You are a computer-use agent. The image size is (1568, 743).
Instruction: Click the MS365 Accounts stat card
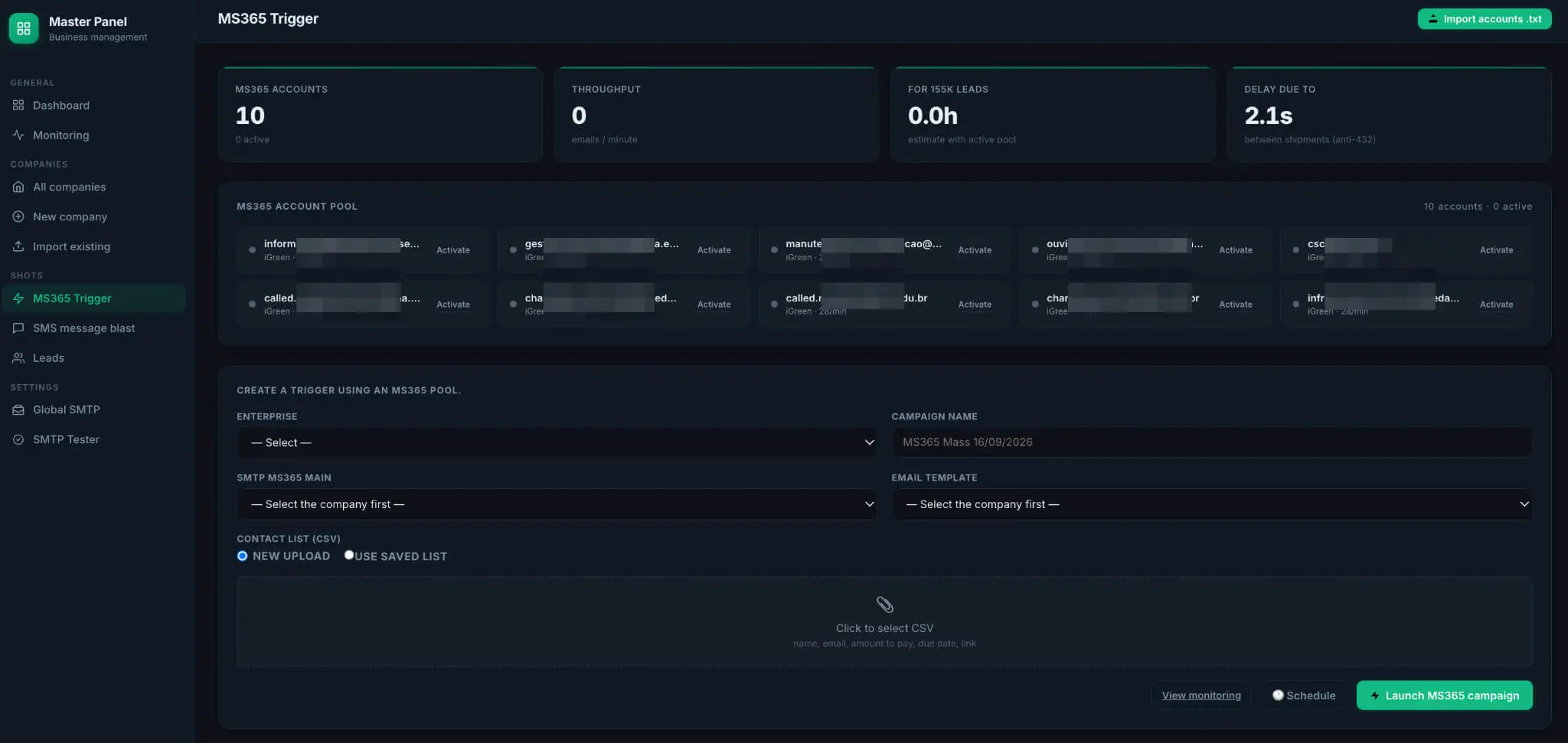coord(381,114)
